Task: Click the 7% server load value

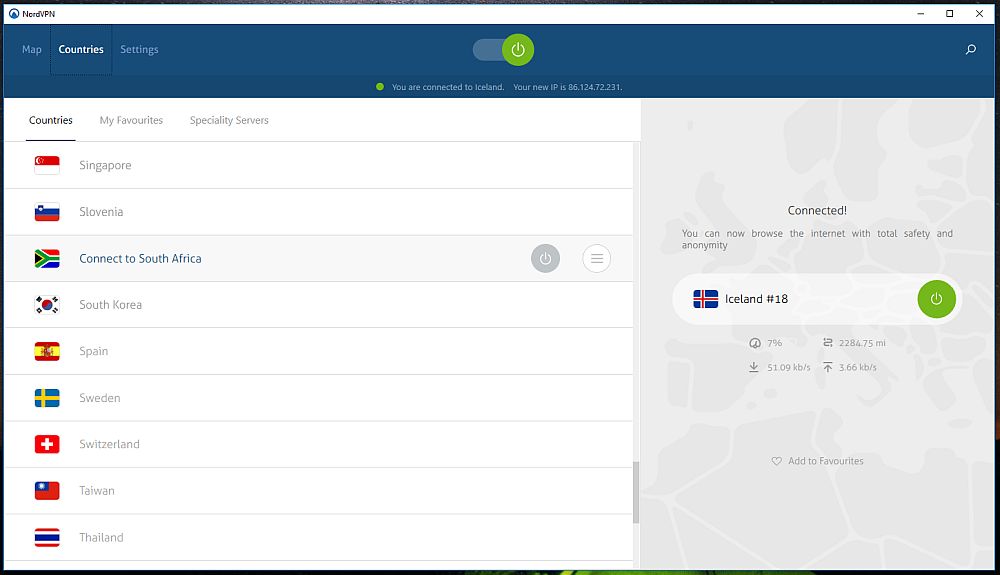Action: click(x=774, y=343)
